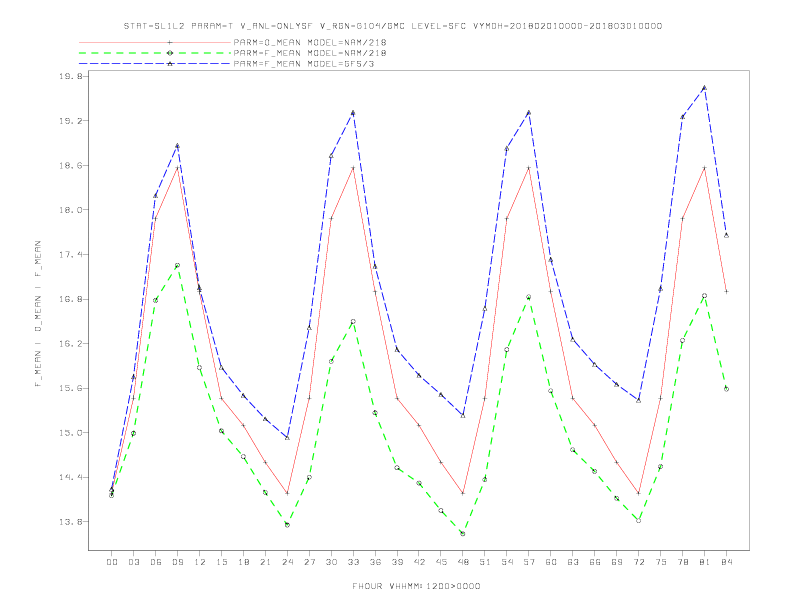The height and width of the screenshot is (612, 792).
Task: Click x-axis tick label 33
Action: pos(353,562)
